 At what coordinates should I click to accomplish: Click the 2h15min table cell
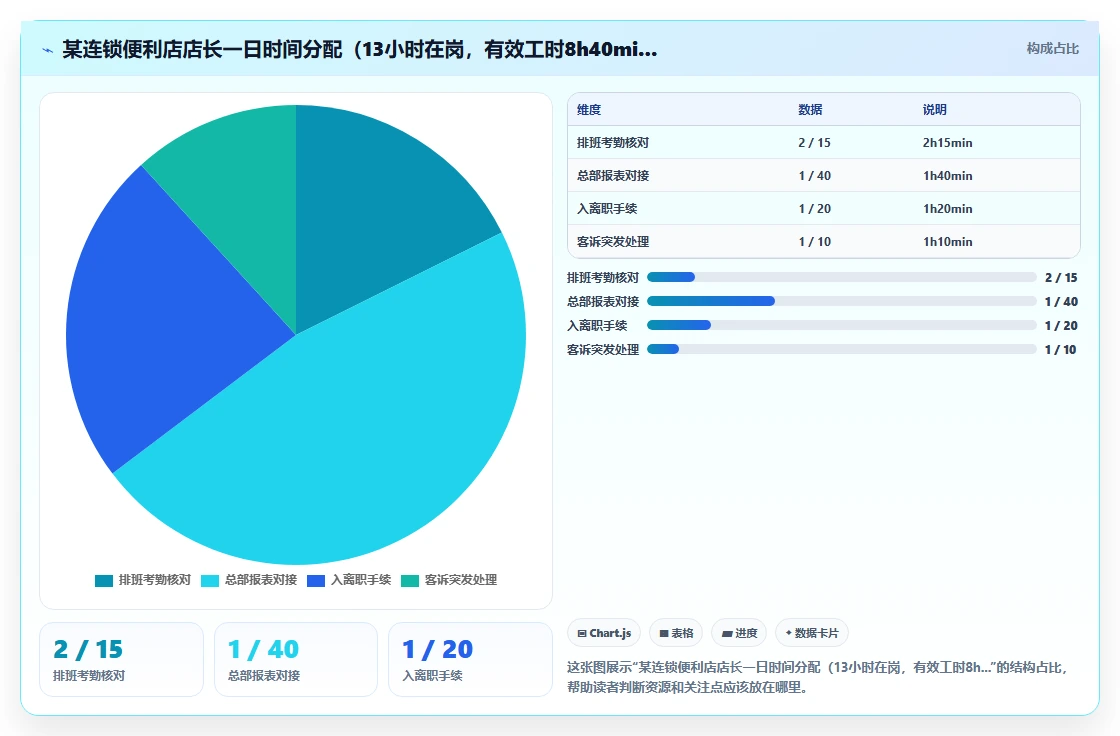pos(947,142)
